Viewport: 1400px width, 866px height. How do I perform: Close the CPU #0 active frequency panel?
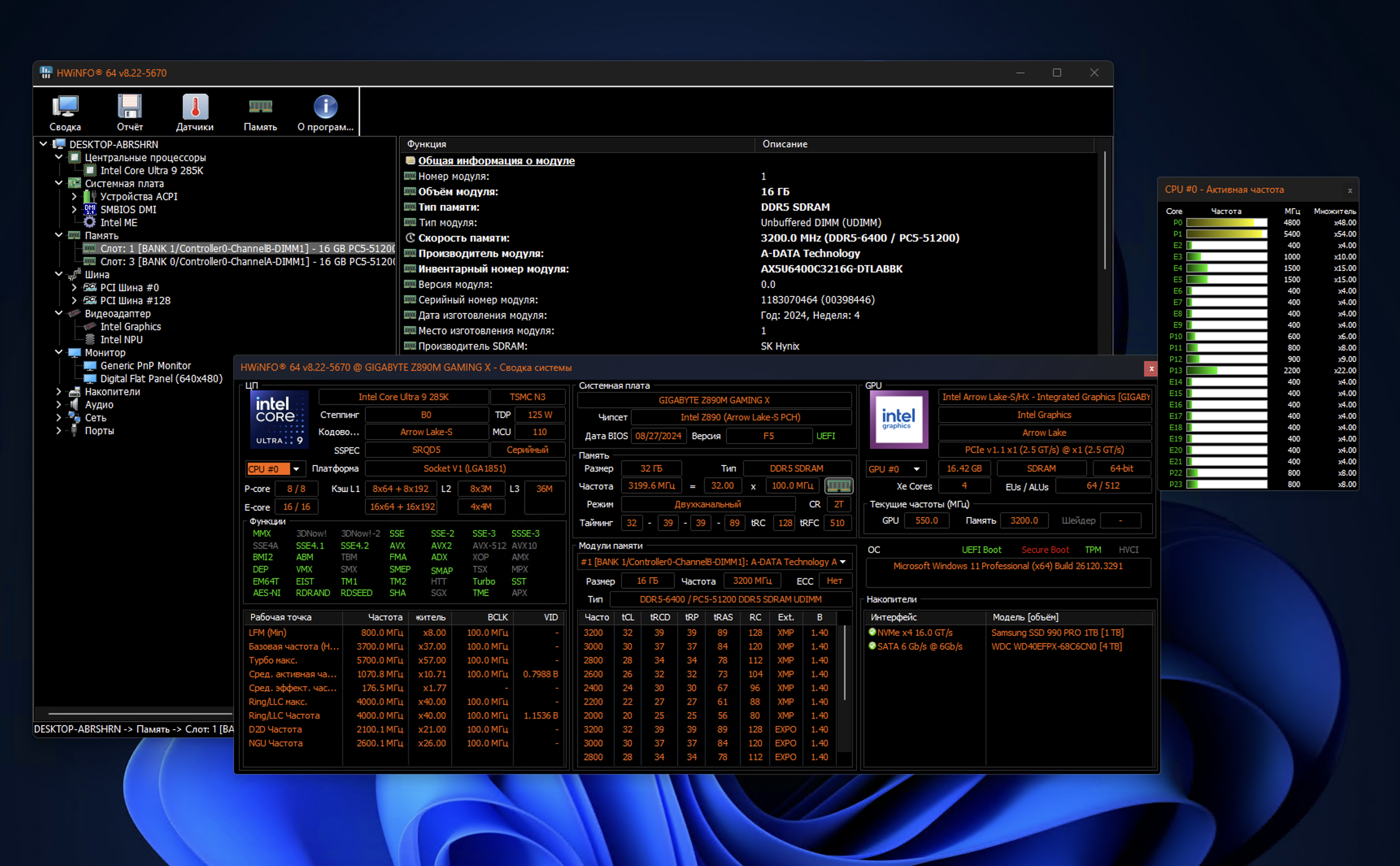(1350, 190)
